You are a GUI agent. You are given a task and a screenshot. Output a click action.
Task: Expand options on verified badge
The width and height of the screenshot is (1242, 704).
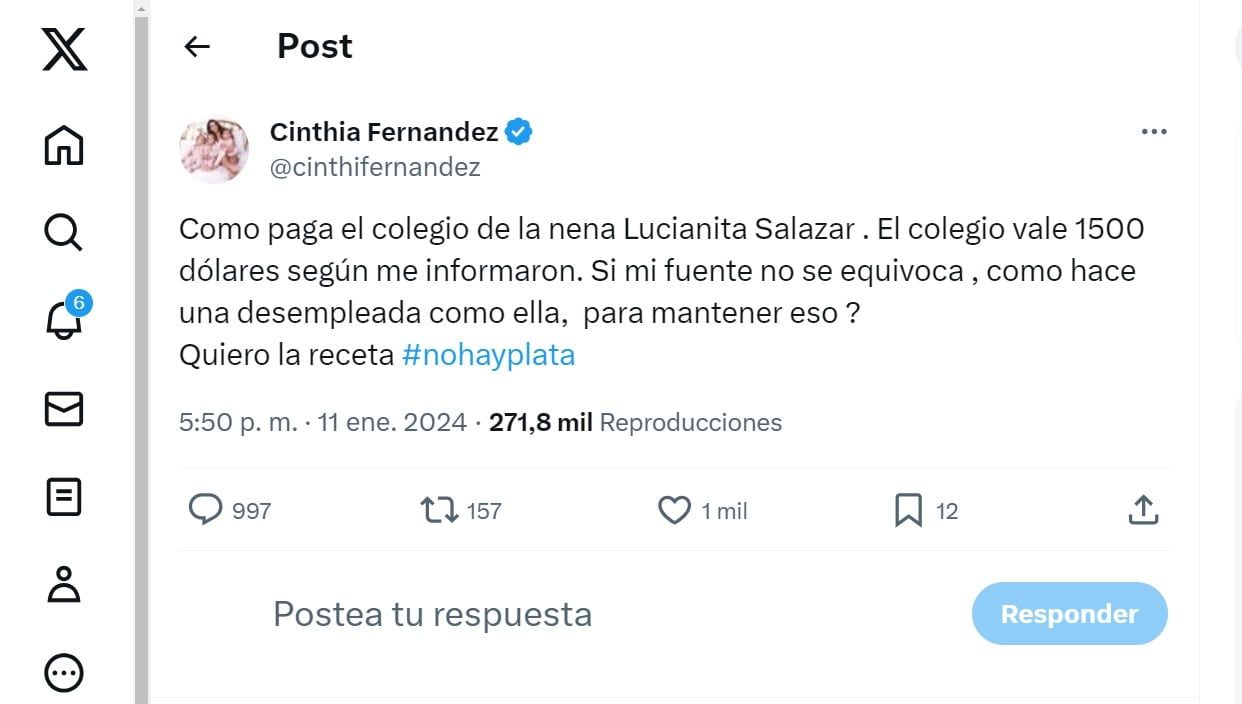pos(518,129)
